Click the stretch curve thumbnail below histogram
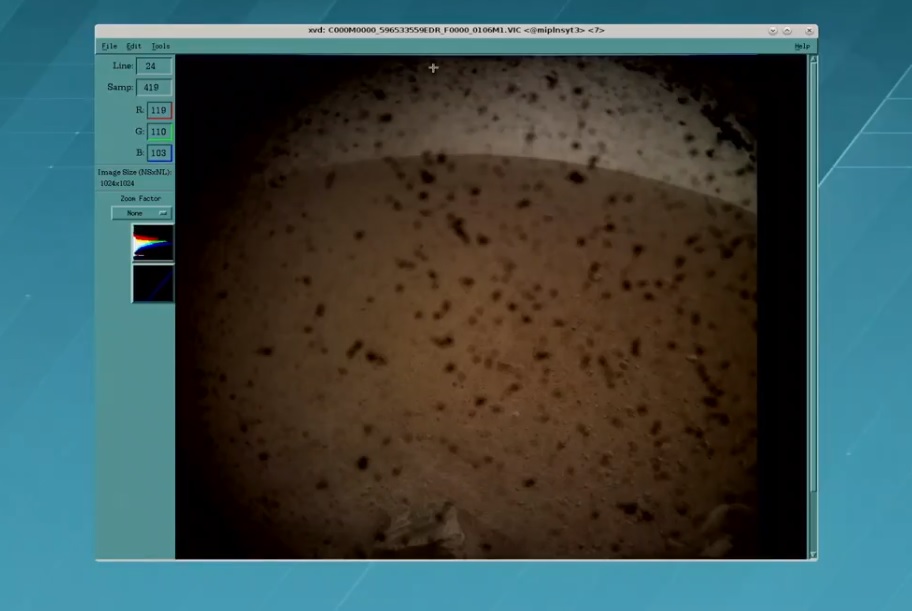The width and height of the screenshot is (912, 611). (153, 283)
